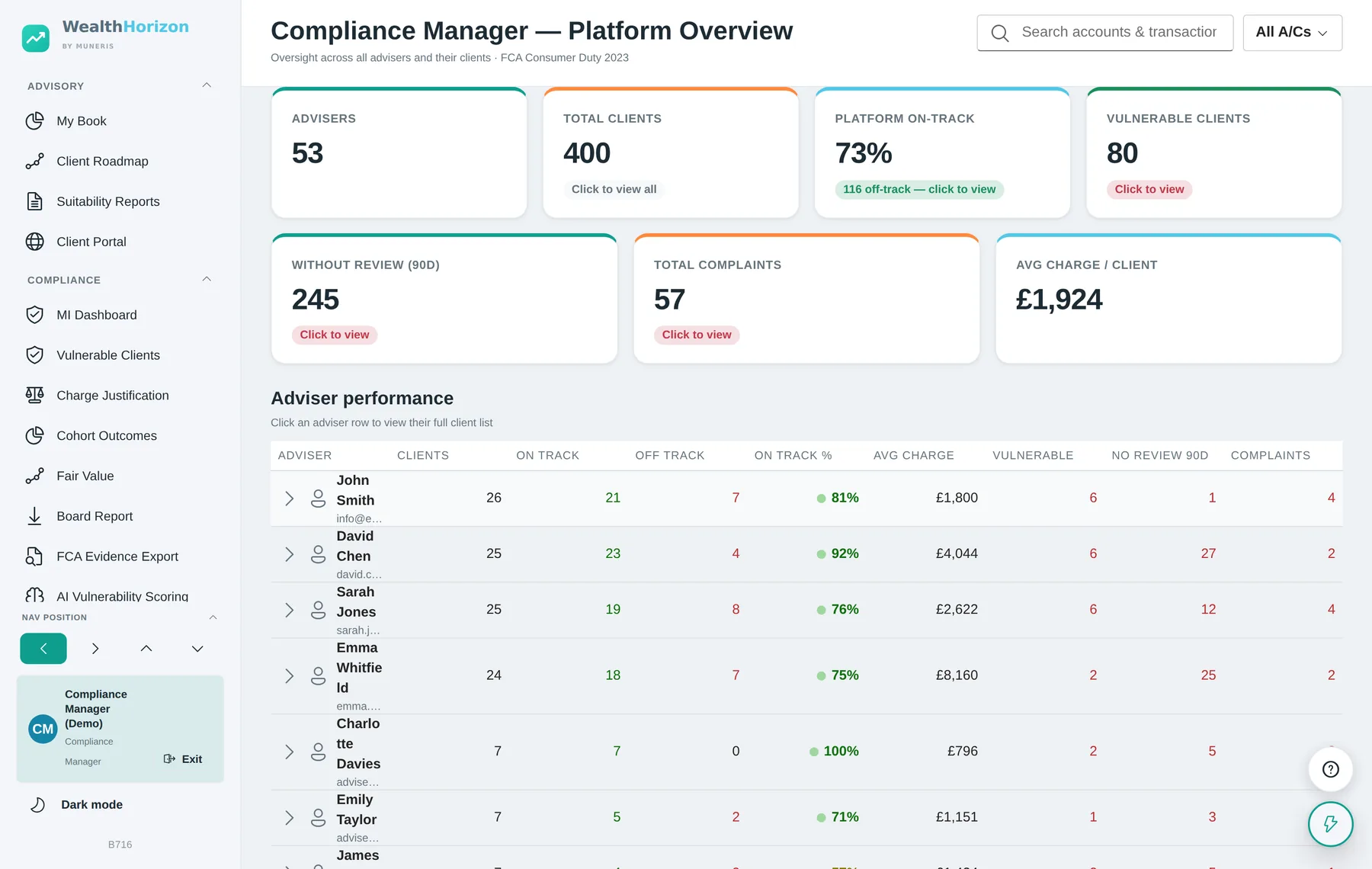
Task: Exit the Compliance Manager demo
Action: (x=183, y=759)
